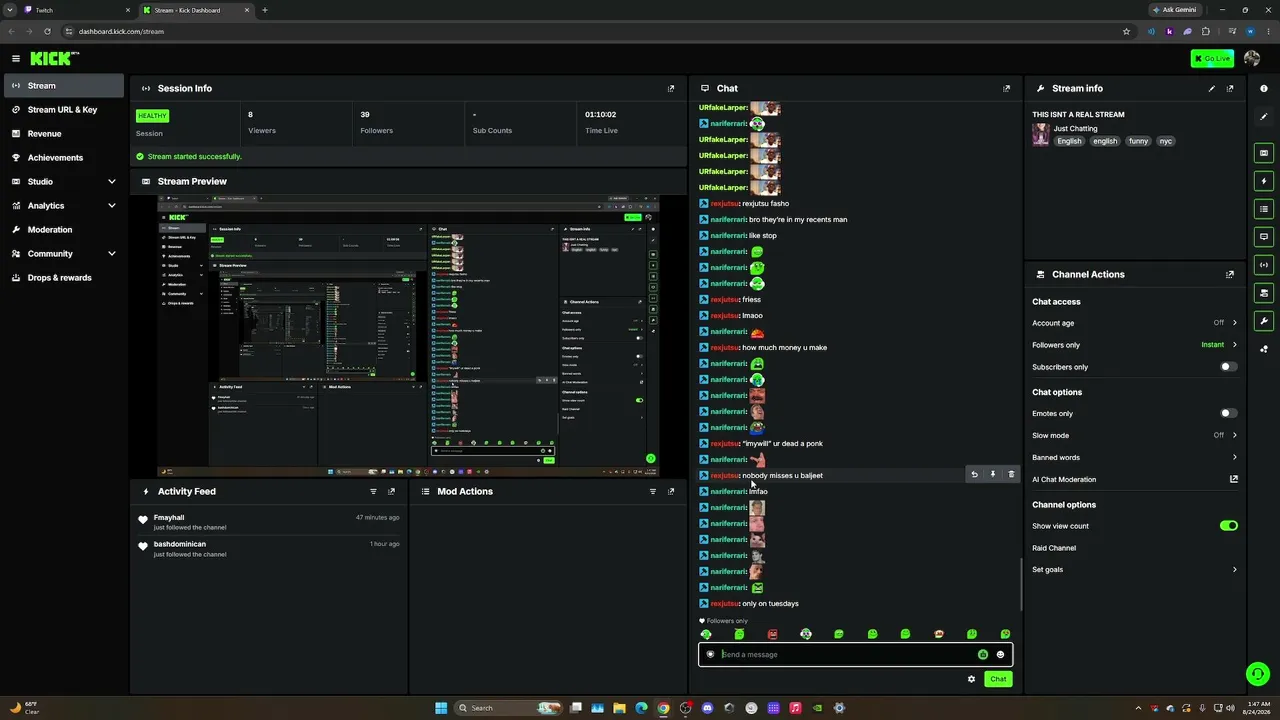
Task: Pop out the Activity Feed panel
Action: [x=391, y=491]
